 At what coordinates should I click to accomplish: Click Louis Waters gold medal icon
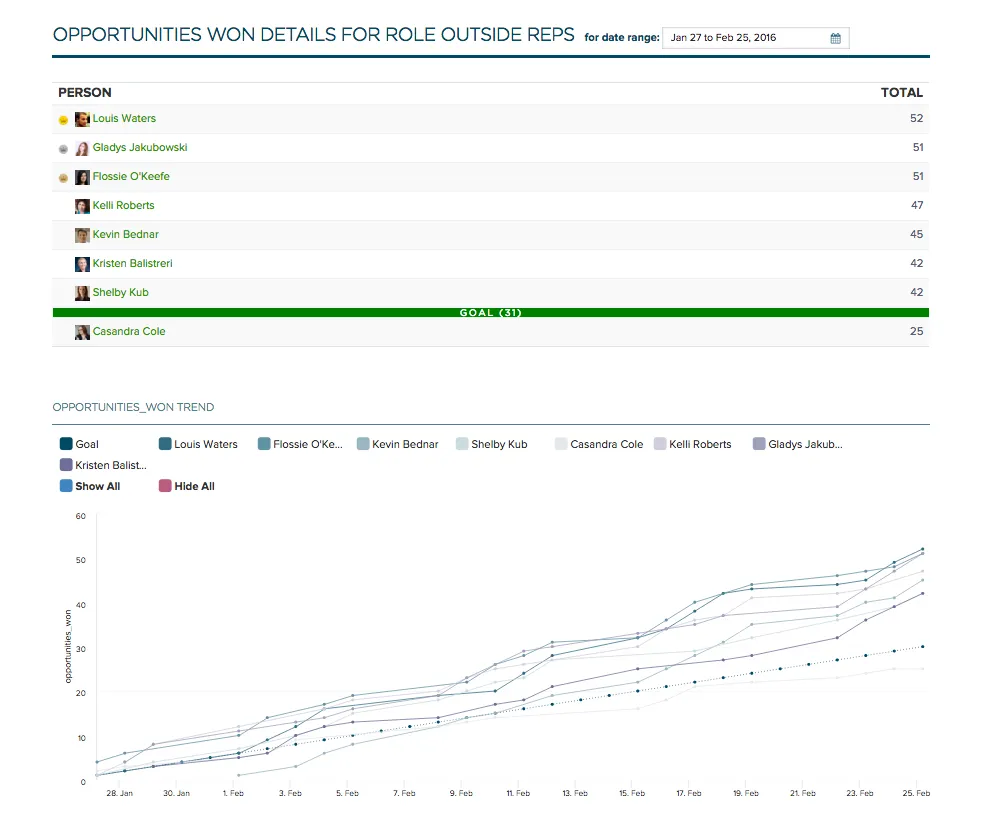(x=63, y=120)
